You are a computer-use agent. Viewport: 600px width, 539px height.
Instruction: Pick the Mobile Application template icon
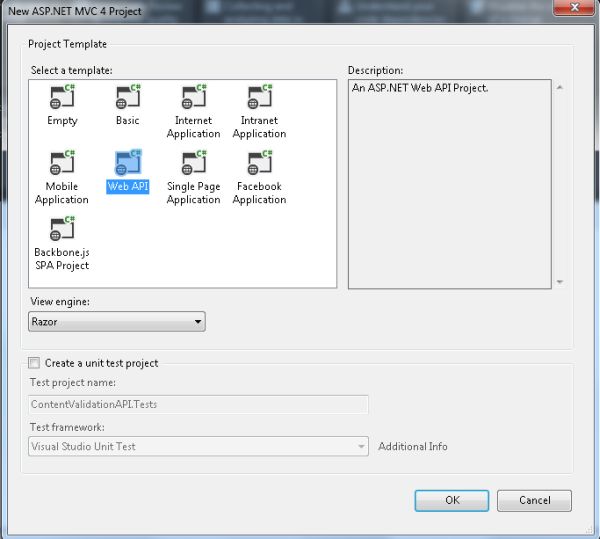(62, 163)
